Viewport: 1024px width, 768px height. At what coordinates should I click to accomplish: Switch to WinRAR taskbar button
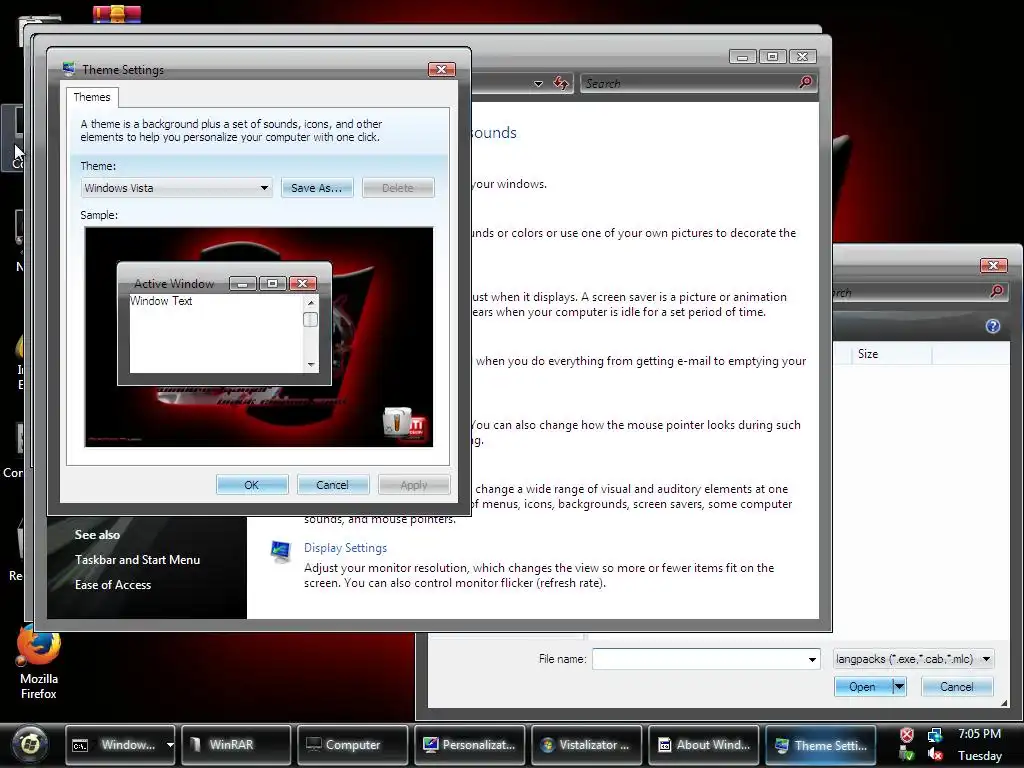[236, 745]
